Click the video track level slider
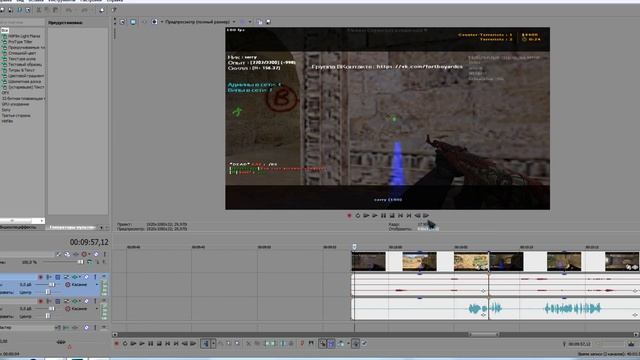 [80, 262]
